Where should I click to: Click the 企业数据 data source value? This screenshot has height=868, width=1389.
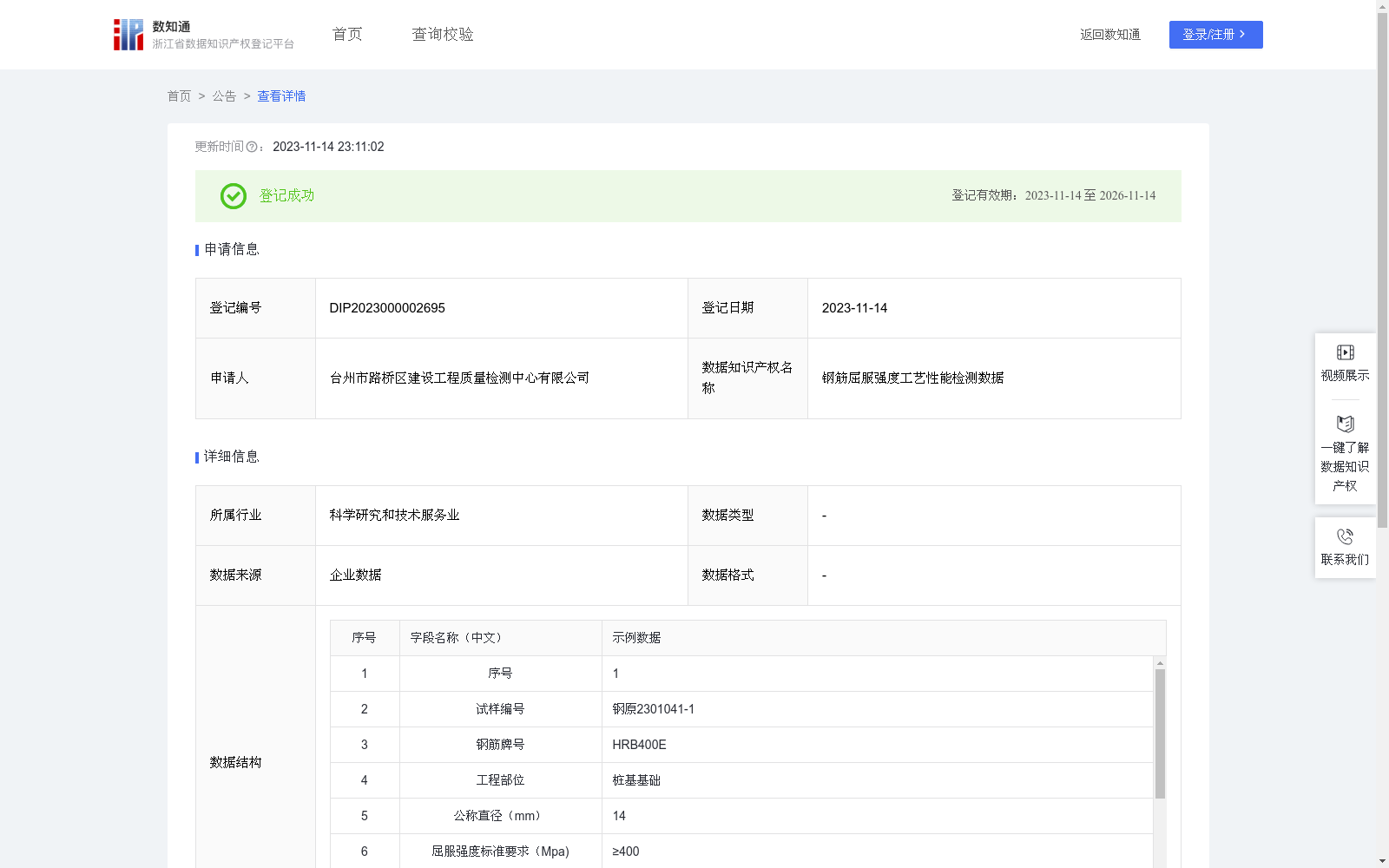355,575
